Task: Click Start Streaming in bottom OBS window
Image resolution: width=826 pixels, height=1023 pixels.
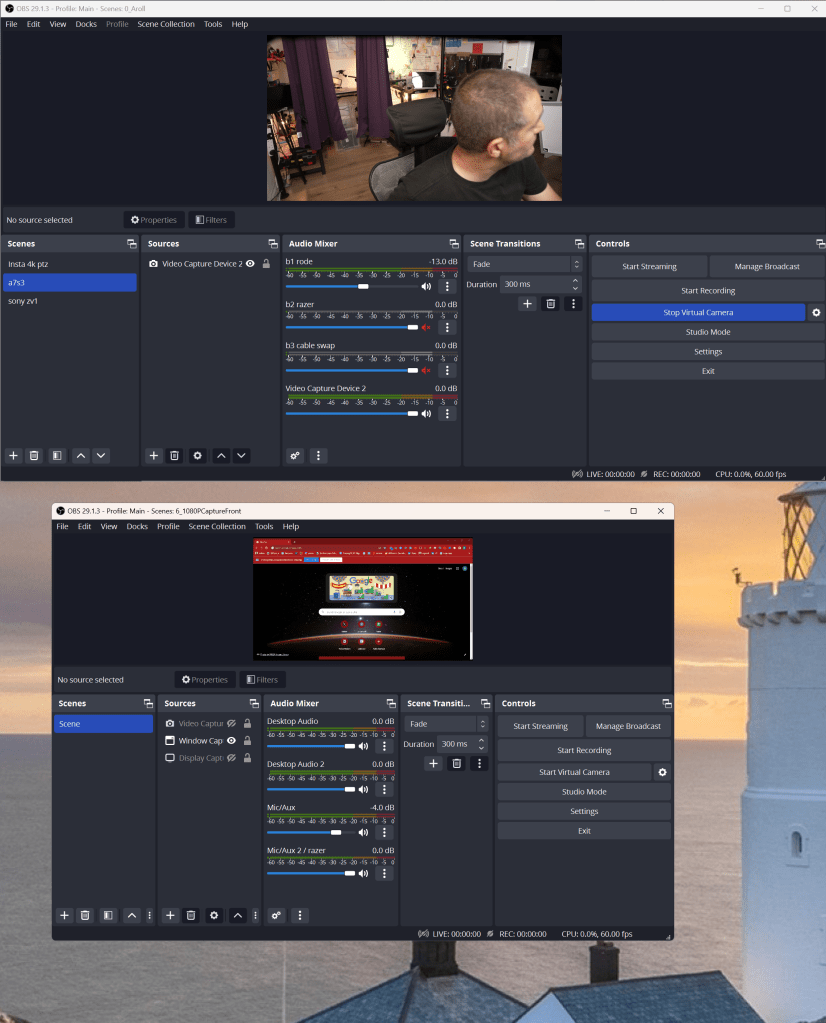Action: [540, 726]
